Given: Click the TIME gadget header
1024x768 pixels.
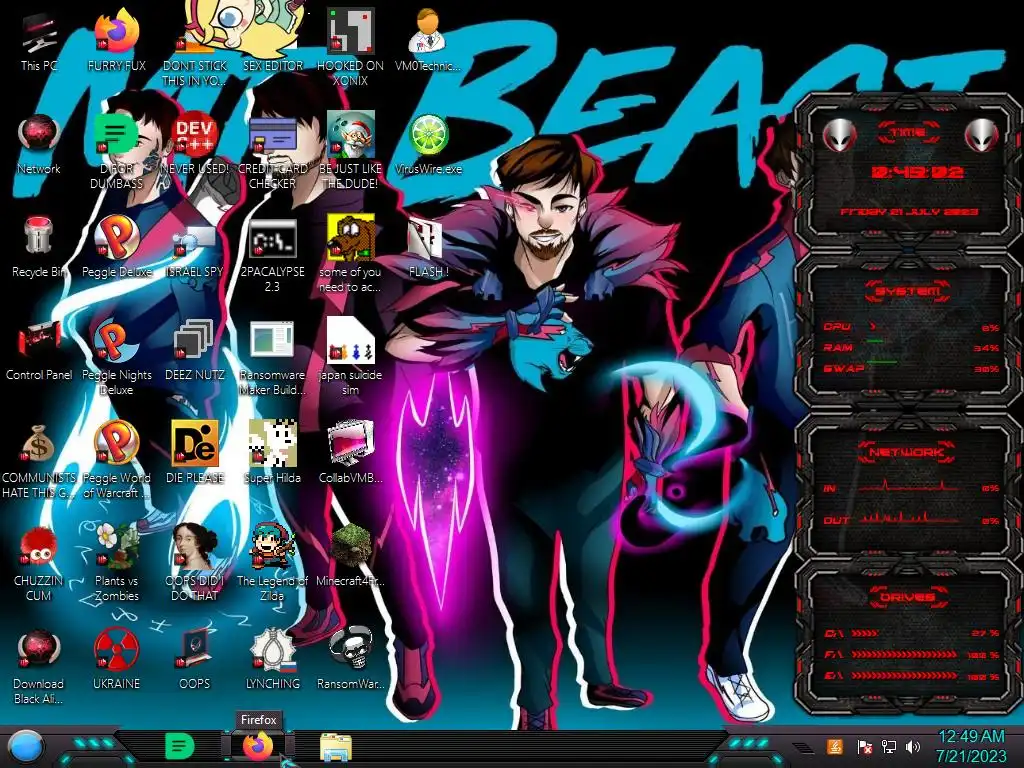Looking at the screenshot, I should click(x=908, y=132).
